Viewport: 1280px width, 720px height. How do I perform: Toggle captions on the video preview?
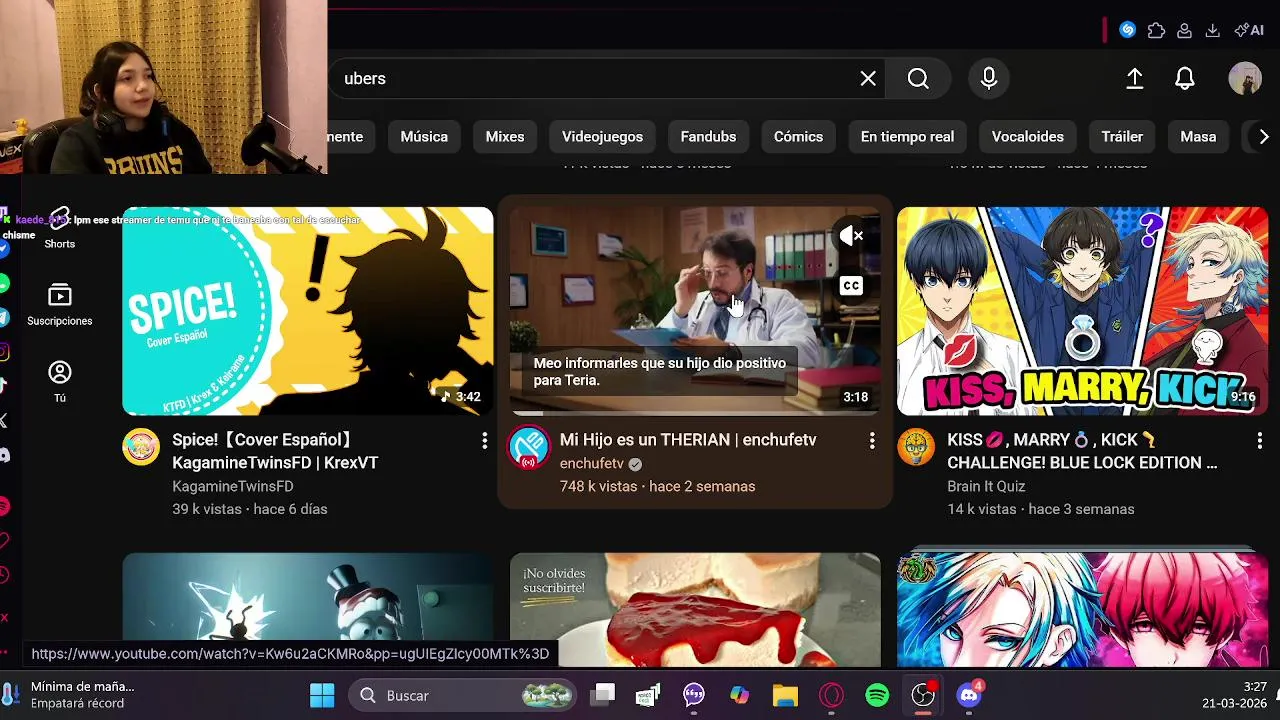pos(851,286)
